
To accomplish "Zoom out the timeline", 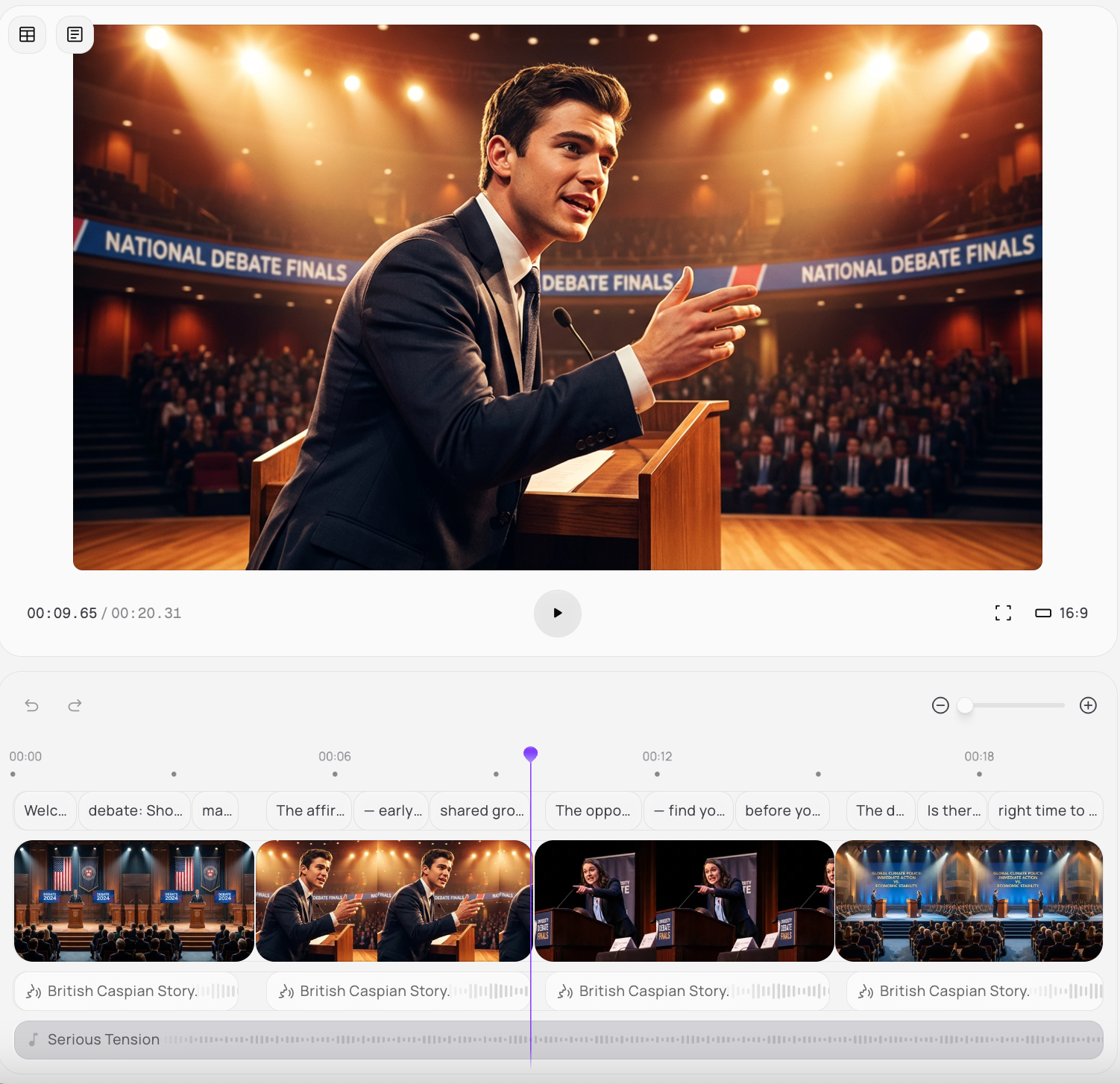I will coord(940,705).
